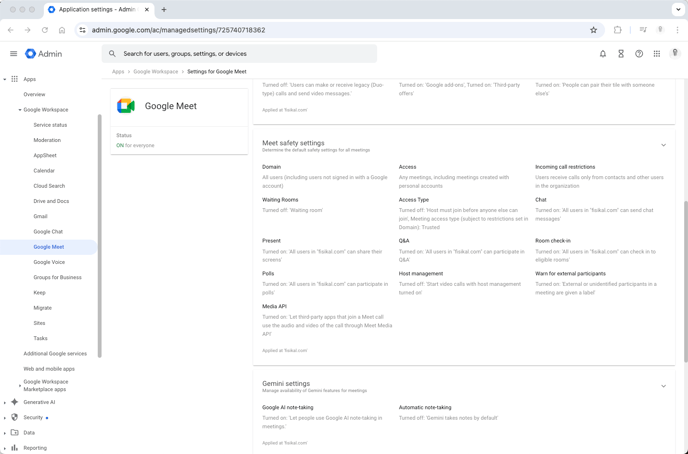688x454 pixels.
Task: Expand the Generative AI section arrow
Action: pyautogui.click(x=5, y=402)
